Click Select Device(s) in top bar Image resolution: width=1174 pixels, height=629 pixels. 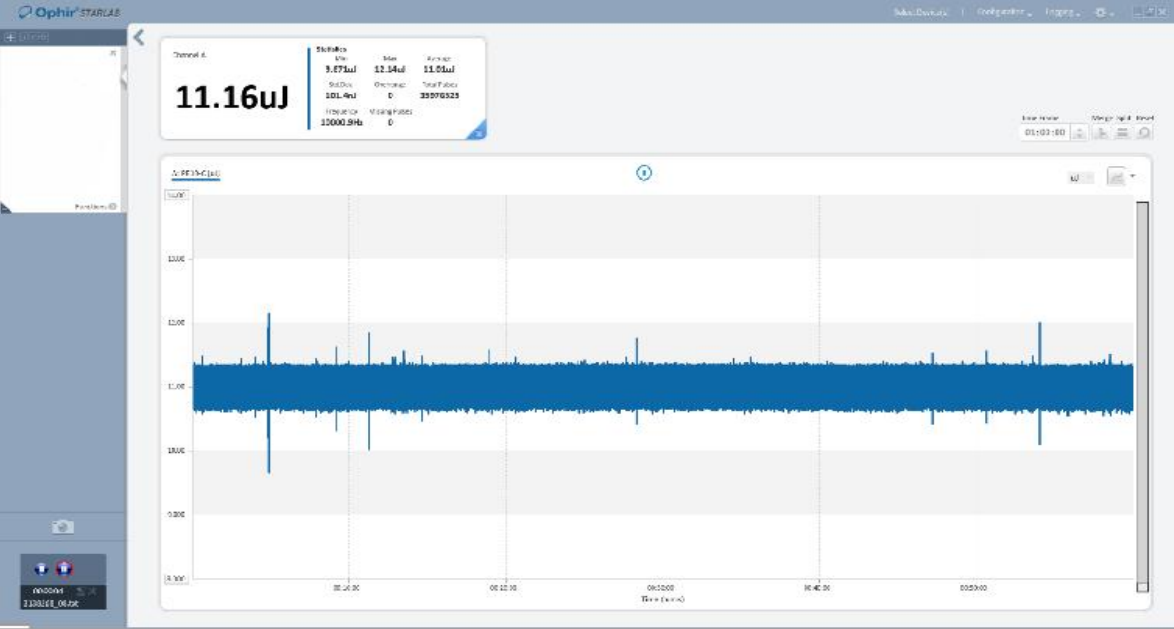coord(920,12)
